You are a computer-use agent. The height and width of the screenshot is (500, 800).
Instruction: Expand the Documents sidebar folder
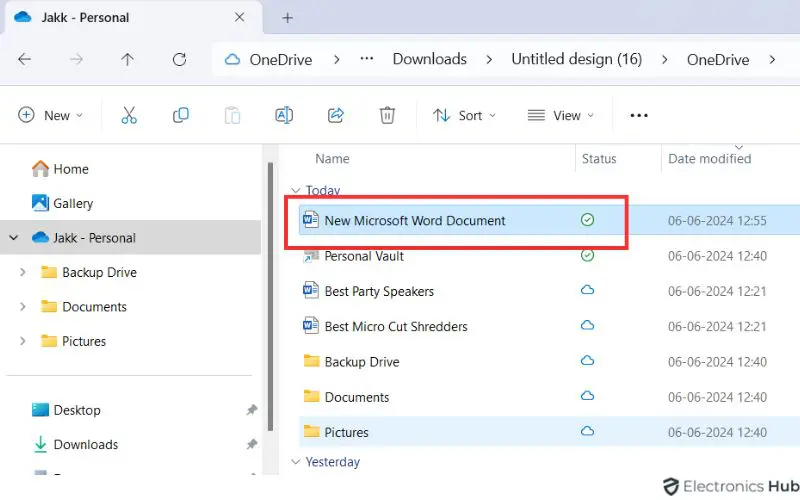click(22, 307)
